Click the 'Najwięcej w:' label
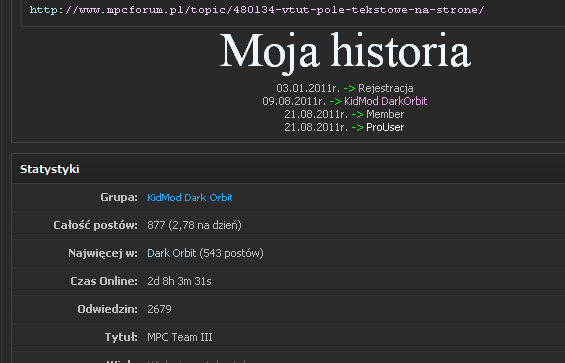Viewport: 565px width, 363px height. click(x=103, y=253)
